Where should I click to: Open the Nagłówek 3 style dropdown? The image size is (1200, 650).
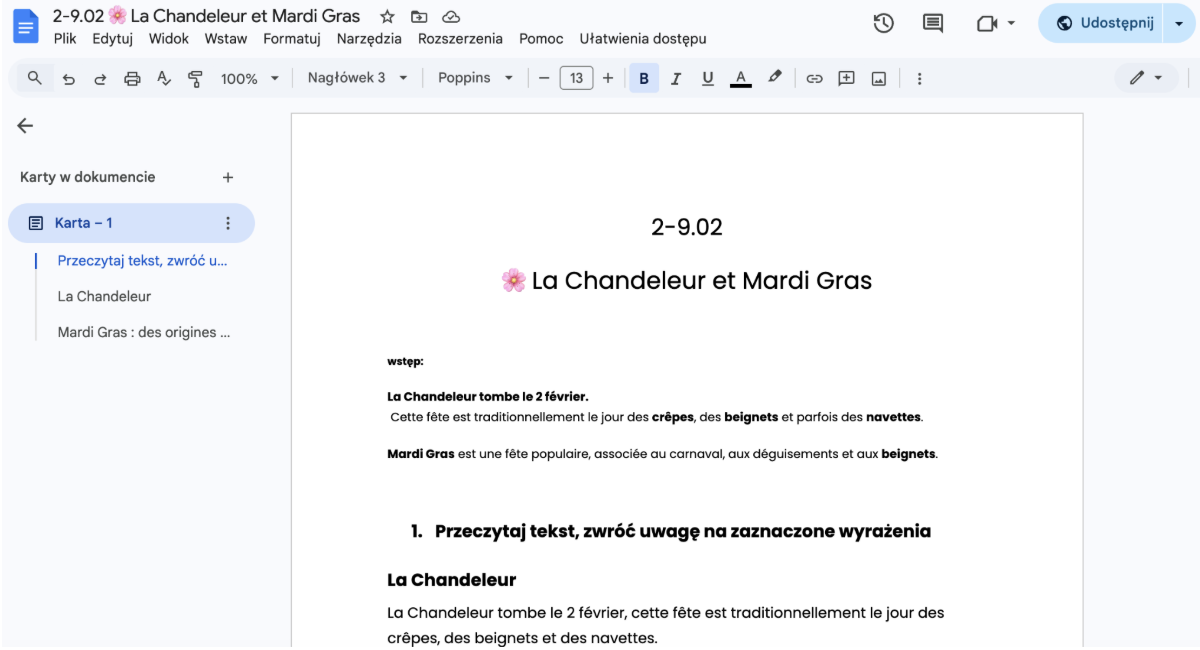pyautogui.click(x=357, y=78)
